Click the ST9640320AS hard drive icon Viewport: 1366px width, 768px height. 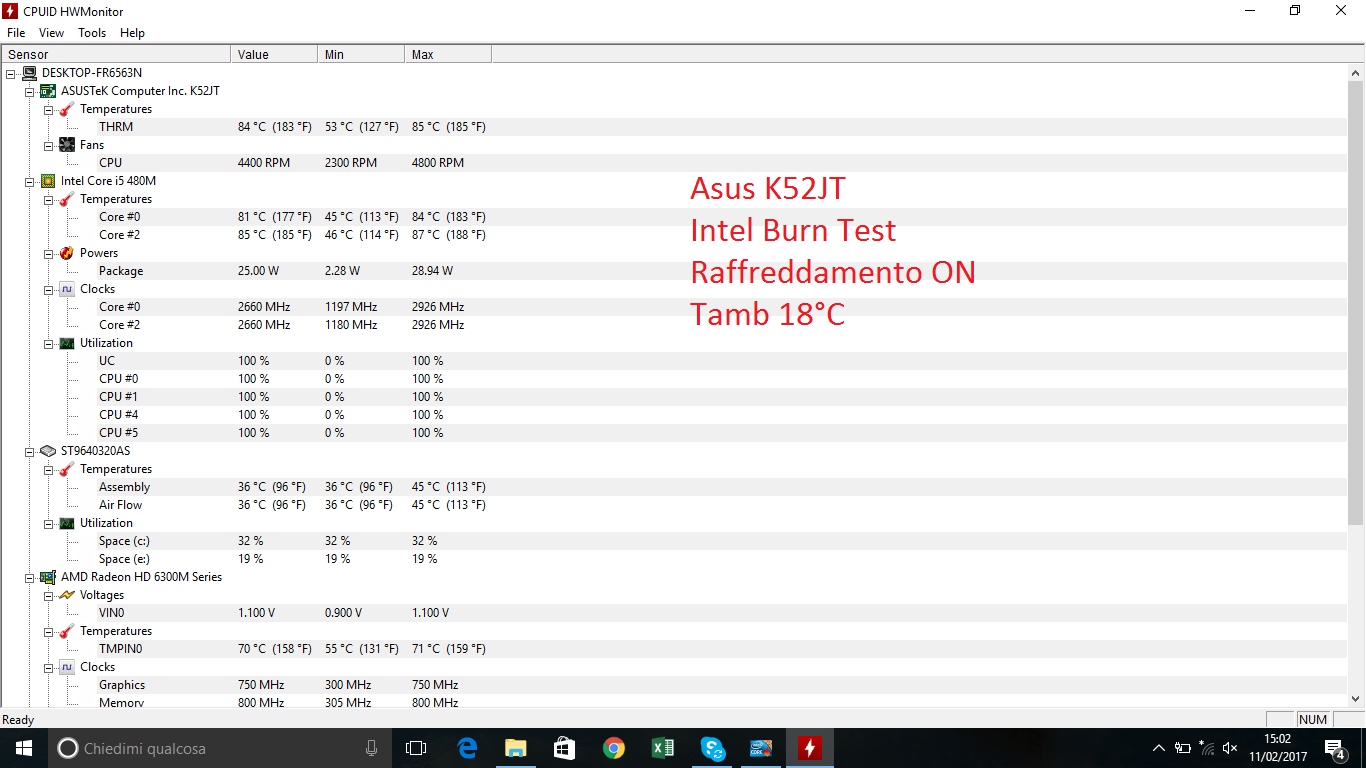pyautogui.click(x=48, y=451)
